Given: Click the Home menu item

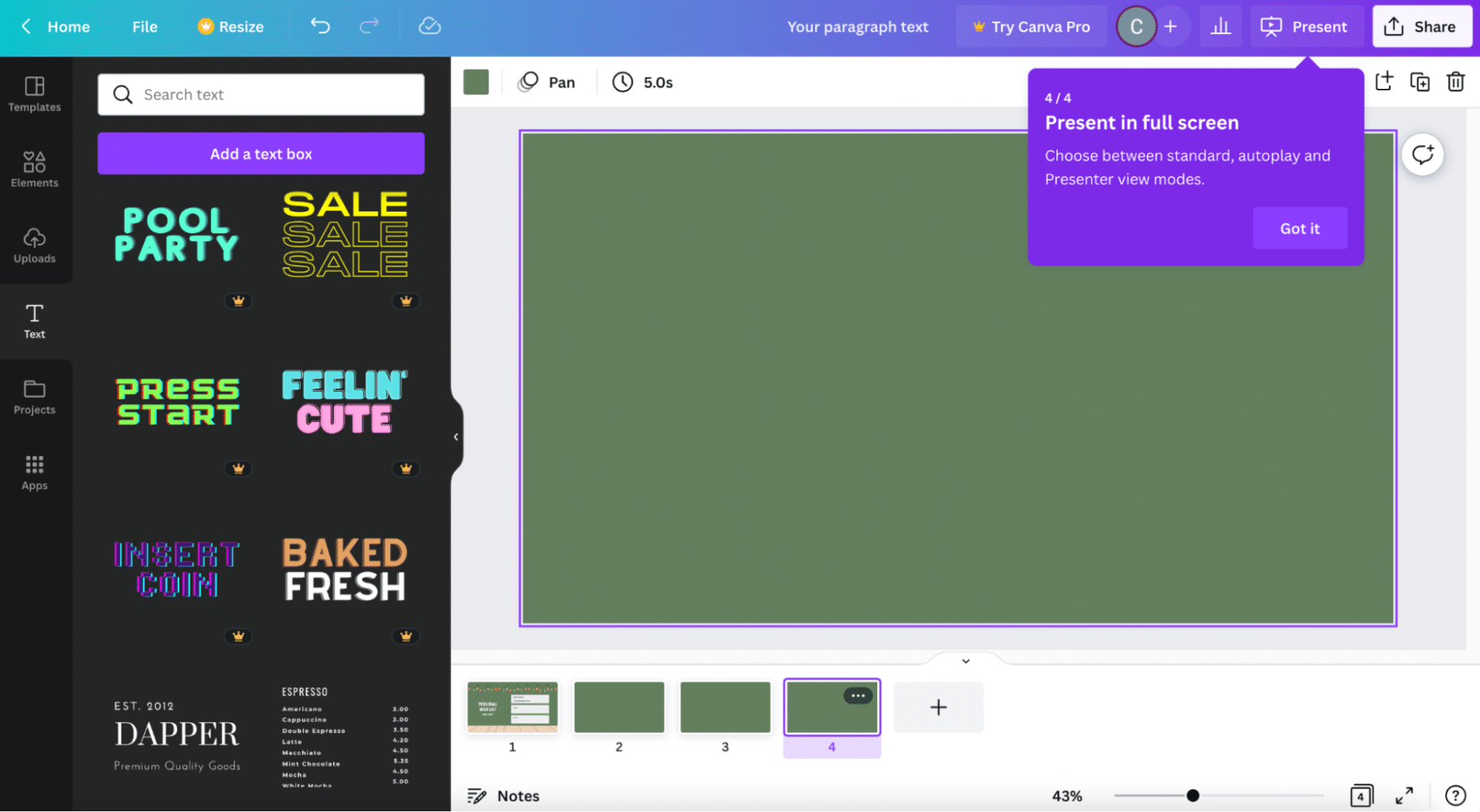Looking at the screenshot, I should click(x=68, y=26).
